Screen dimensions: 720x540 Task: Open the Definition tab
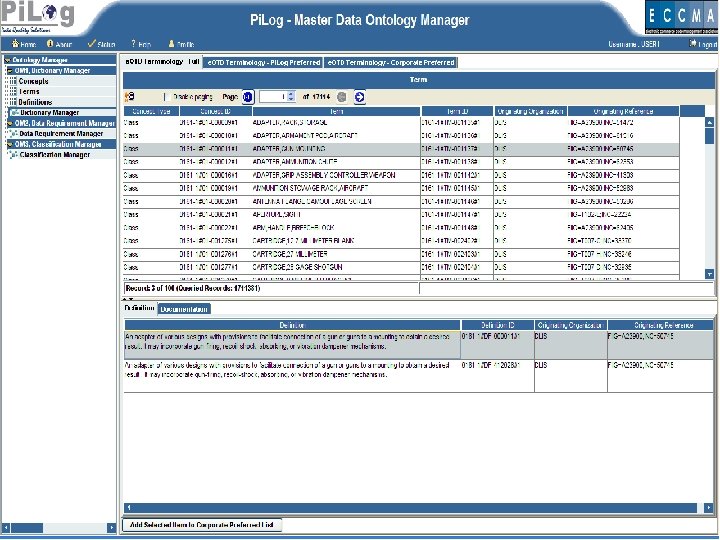tap(140, 308)
